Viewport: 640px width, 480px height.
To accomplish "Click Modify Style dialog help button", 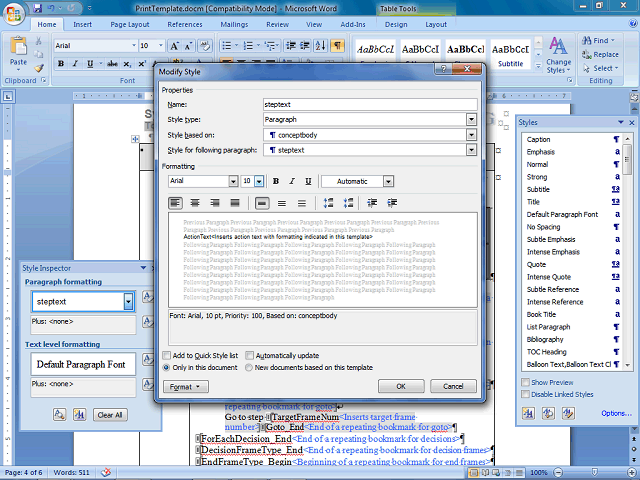I will 443,69.
